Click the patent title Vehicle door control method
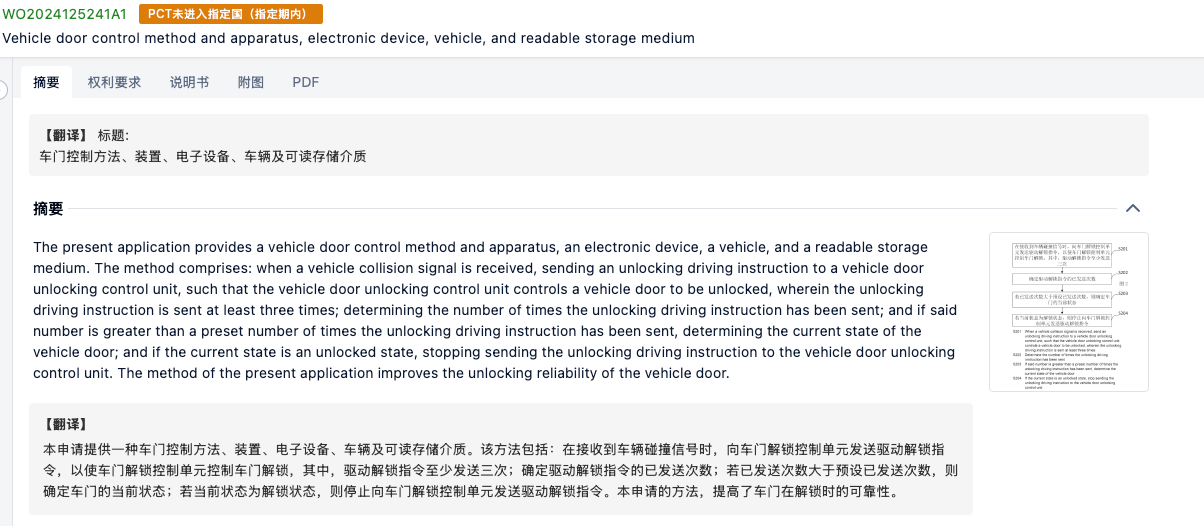Image resolution: width=1204 pixels, height=526 pixels. click(348, 38)
